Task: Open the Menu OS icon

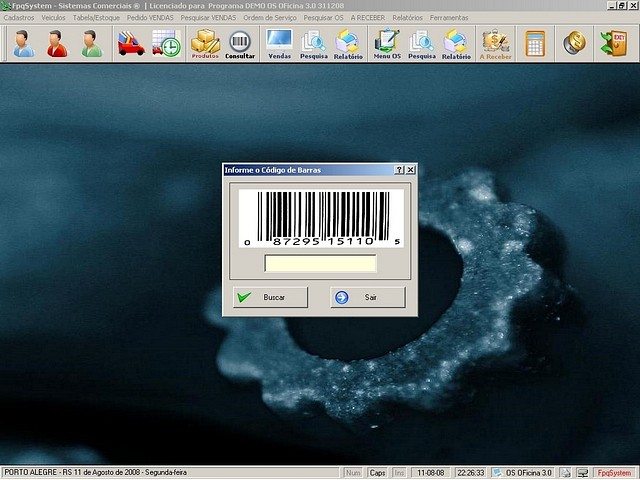Action: coord(387,44)
